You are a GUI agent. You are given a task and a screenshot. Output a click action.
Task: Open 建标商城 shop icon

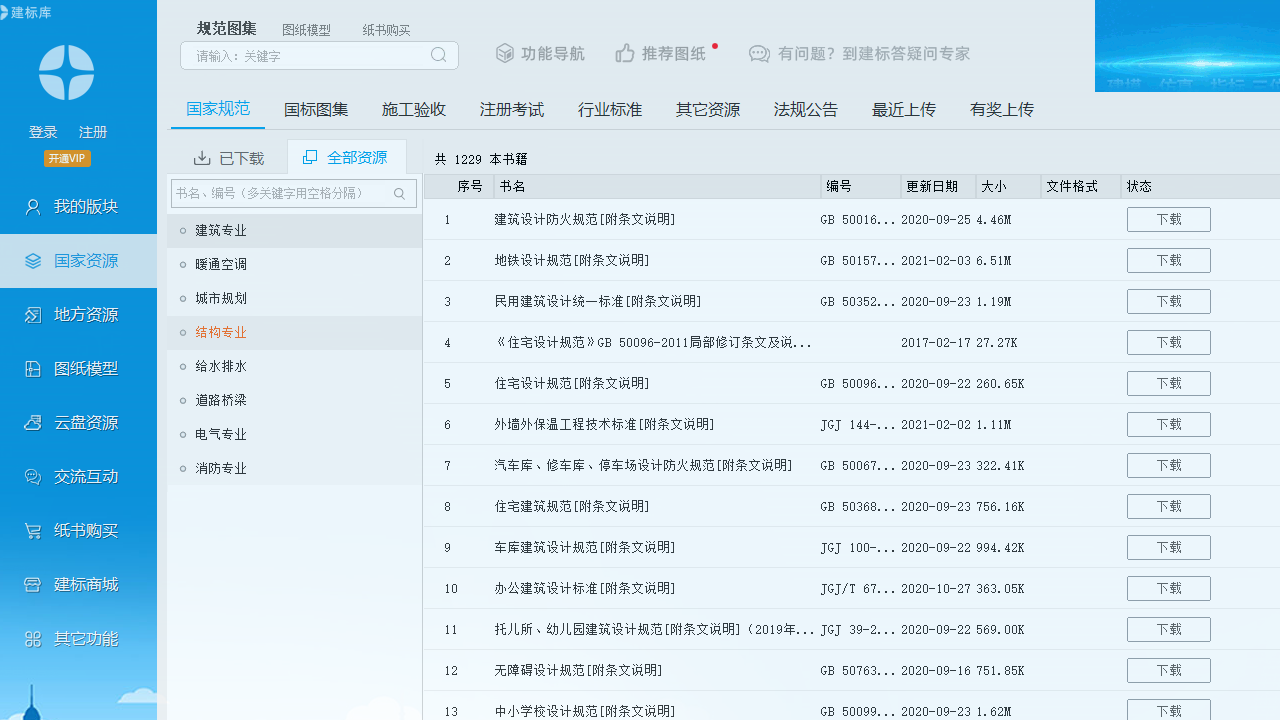pos(33,585)
